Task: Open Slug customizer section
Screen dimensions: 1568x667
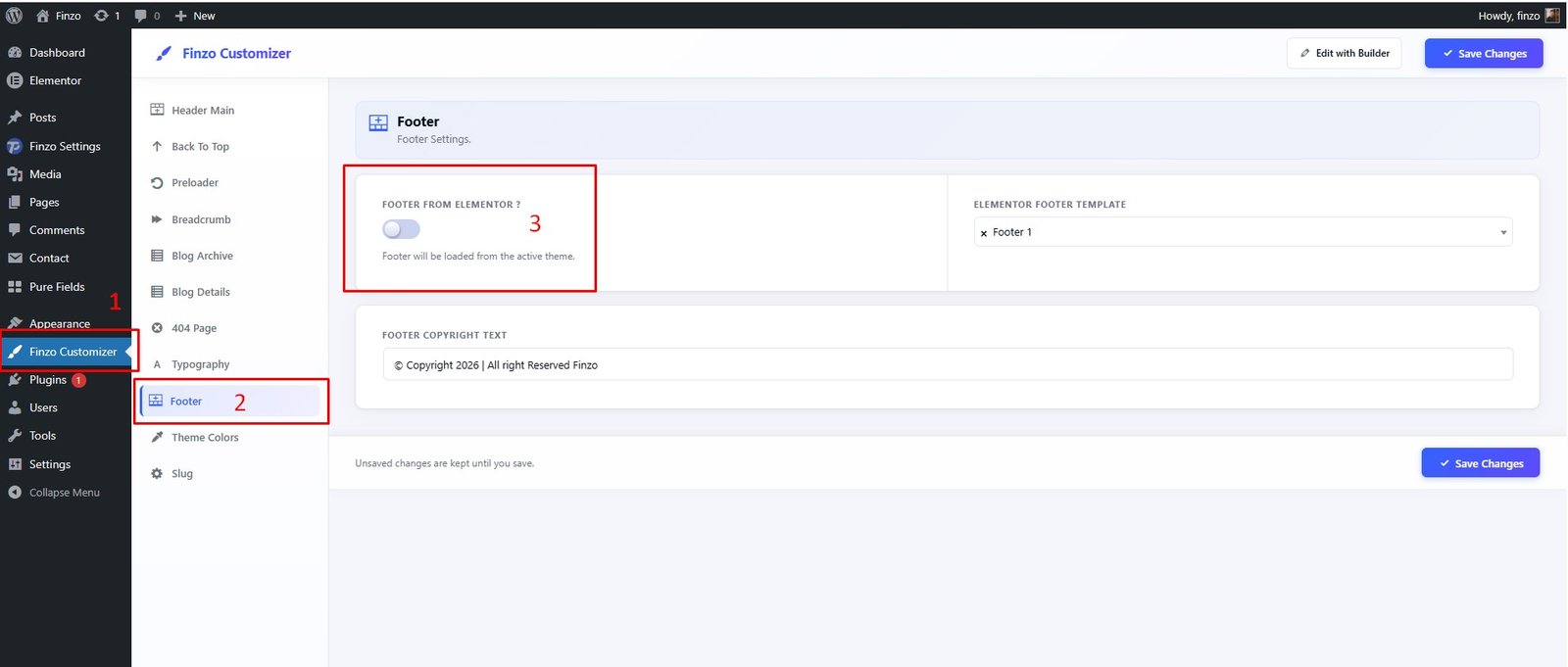Action: pyautogui.click(x=230, y=474)
